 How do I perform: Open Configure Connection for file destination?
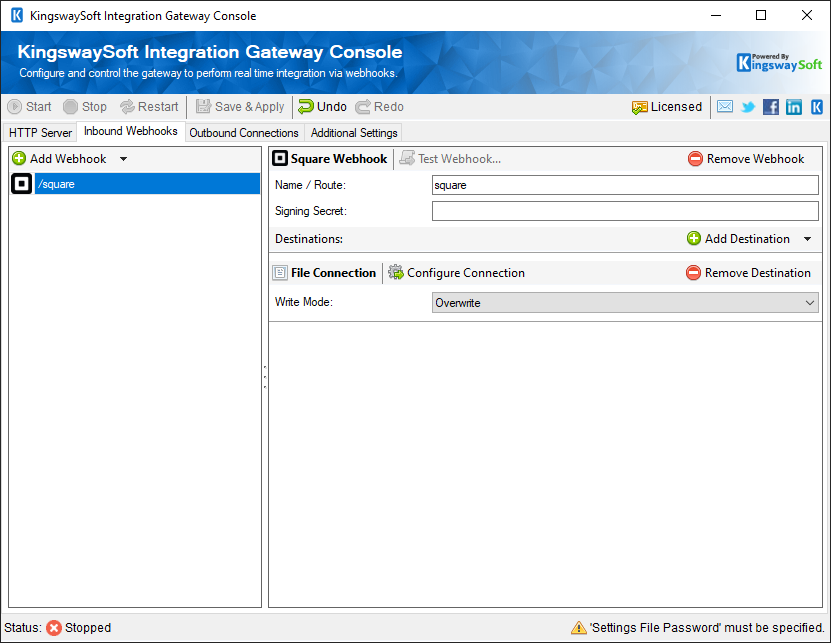[x=456, y=272]
